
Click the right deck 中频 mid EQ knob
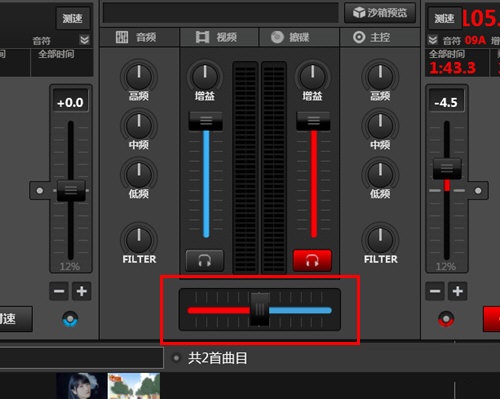click(x=380, y=126)
